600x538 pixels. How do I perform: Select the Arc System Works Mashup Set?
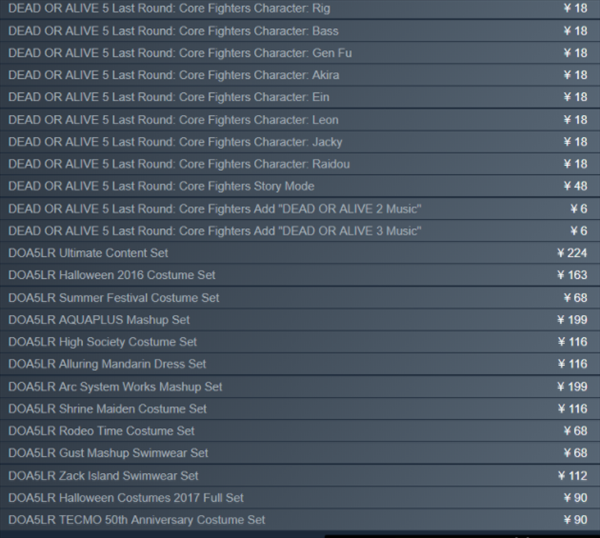[x=300, y=387]
